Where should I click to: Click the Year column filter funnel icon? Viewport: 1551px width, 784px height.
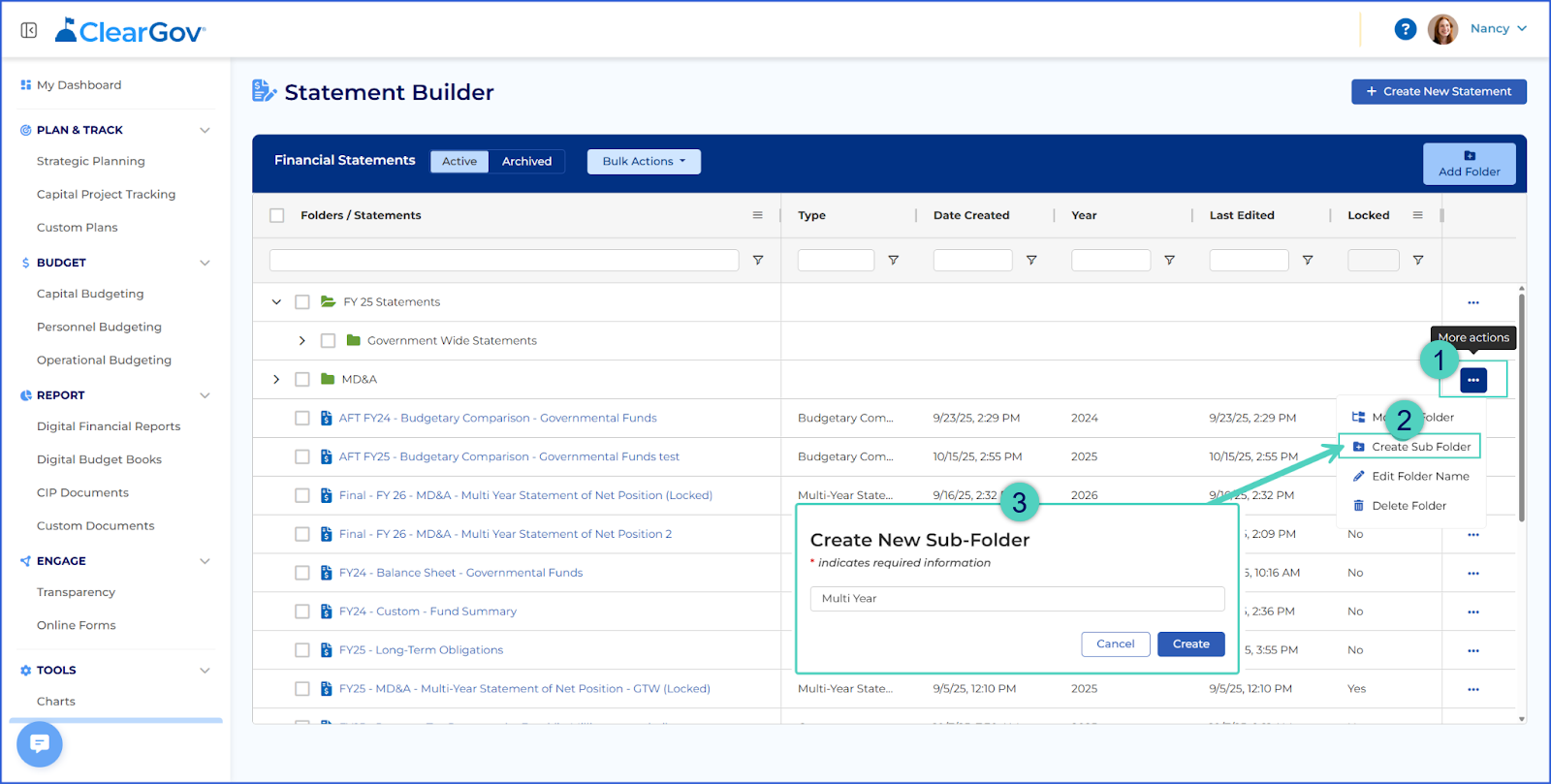(x=1169, y=260)
